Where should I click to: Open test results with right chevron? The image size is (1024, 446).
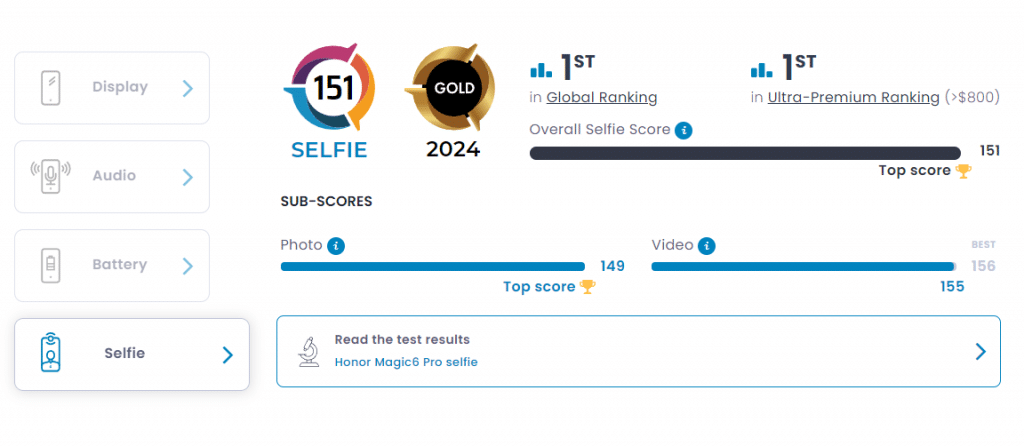[x=980, y=352]
